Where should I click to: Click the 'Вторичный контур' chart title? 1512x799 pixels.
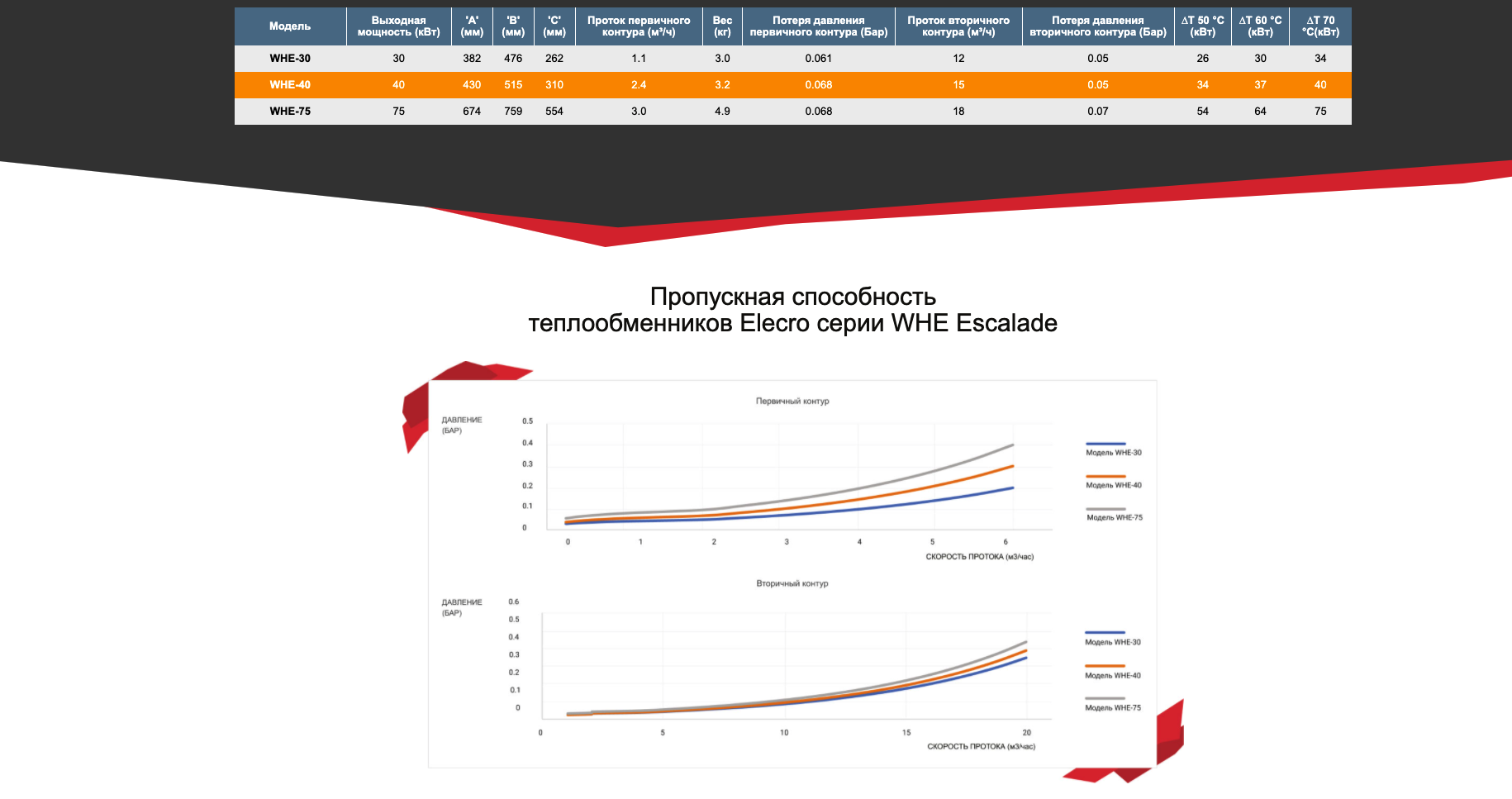click(x=792, y=584)
